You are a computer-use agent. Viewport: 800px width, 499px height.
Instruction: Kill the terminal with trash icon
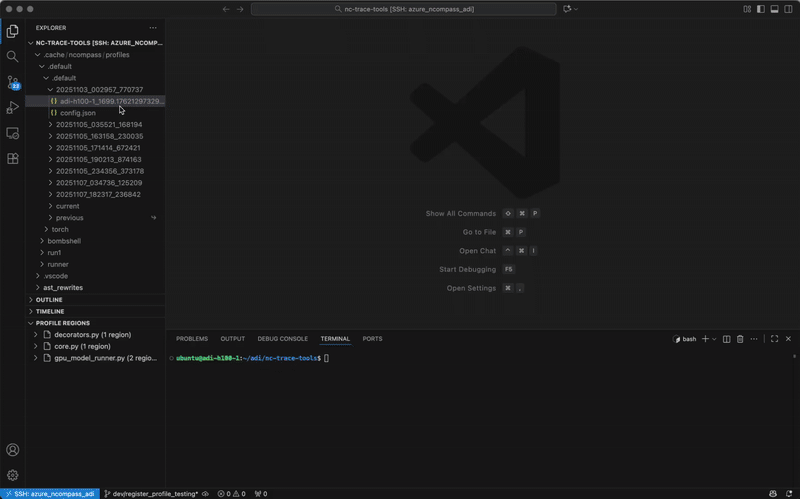coord(740,339)
